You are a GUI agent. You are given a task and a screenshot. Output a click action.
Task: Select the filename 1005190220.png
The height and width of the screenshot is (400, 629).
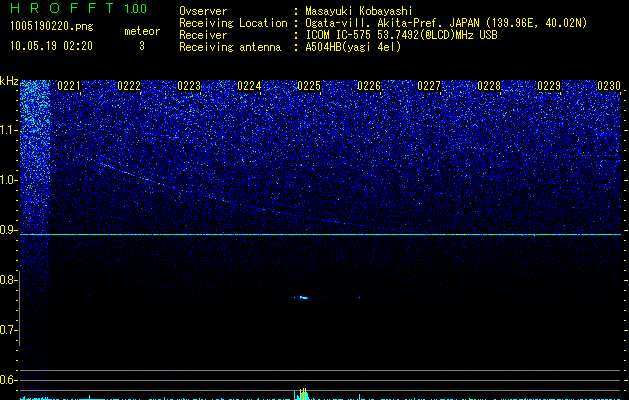click(52, 27)
